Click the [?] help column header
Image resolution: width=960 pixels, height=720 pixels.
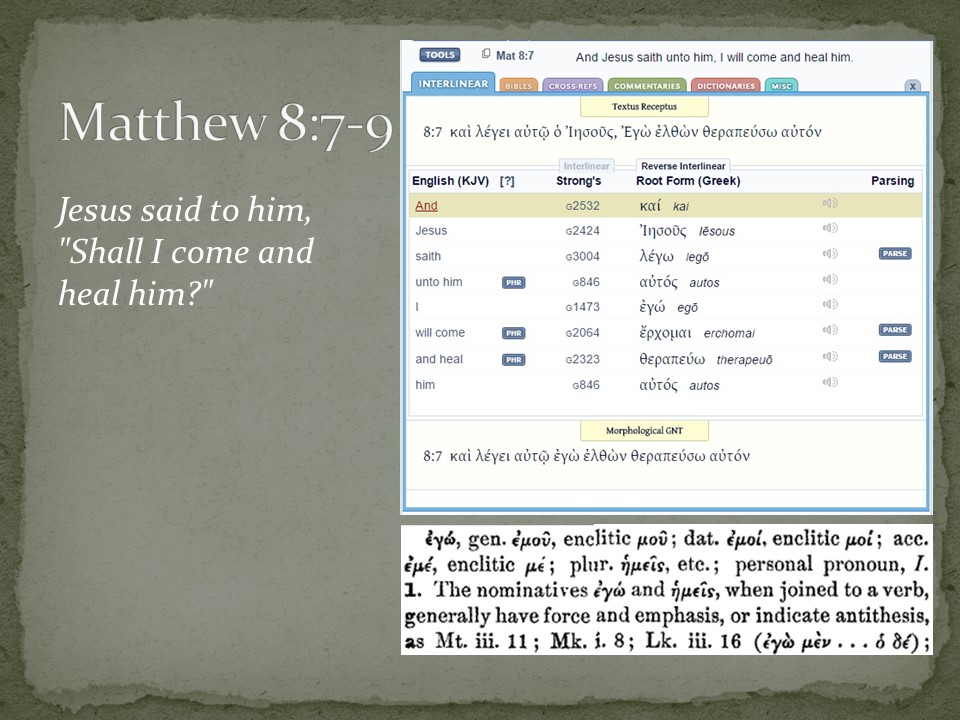[507, 181]
